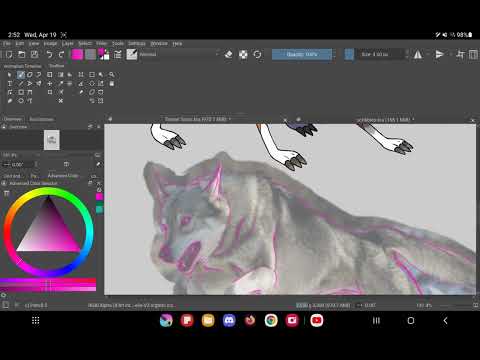Open Chrome from the Android taskbar

point(271,321)
